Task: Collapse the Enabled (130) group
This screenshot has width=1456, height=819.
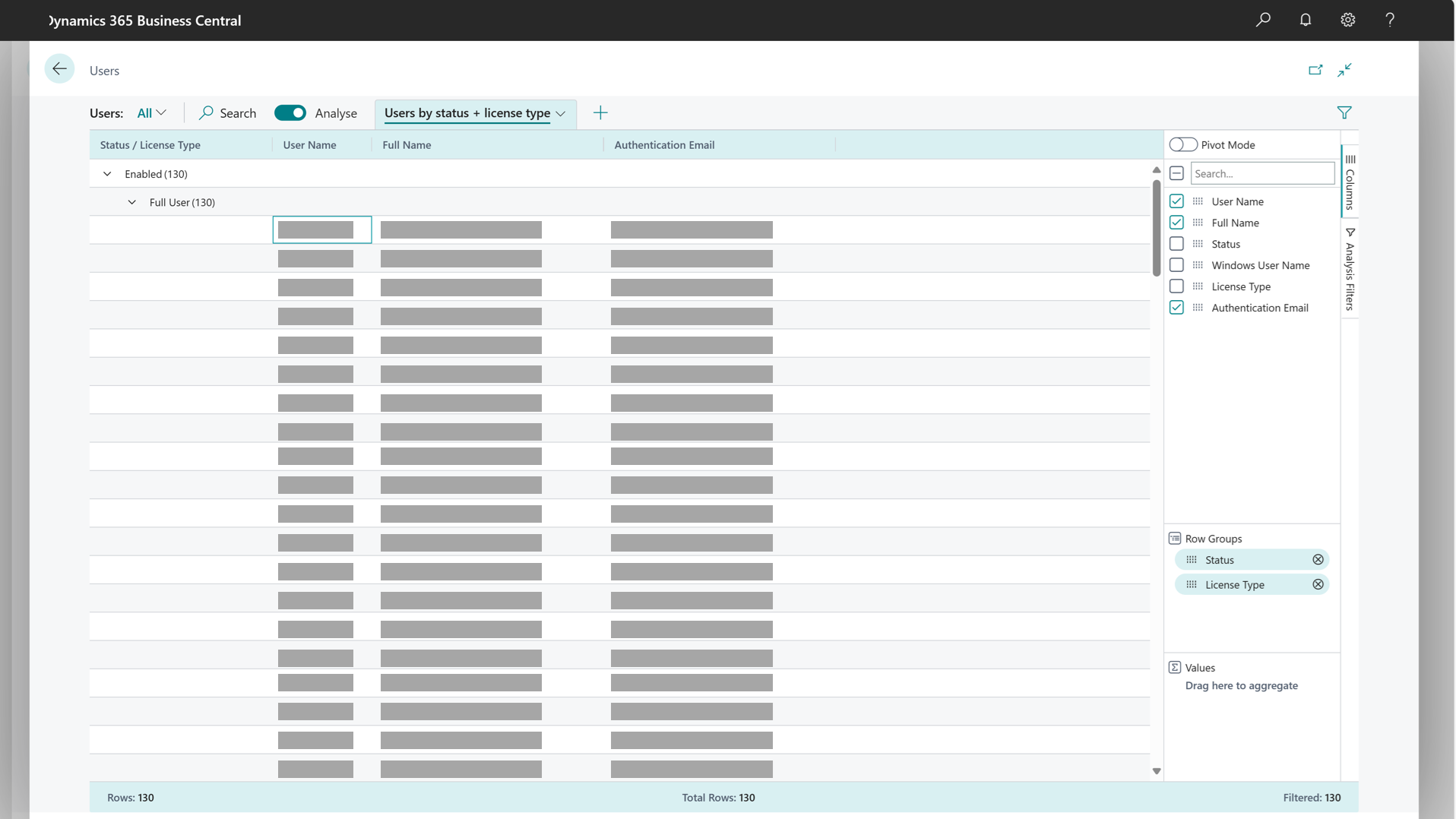Action: pyautogui.click(x=107, y=173)
